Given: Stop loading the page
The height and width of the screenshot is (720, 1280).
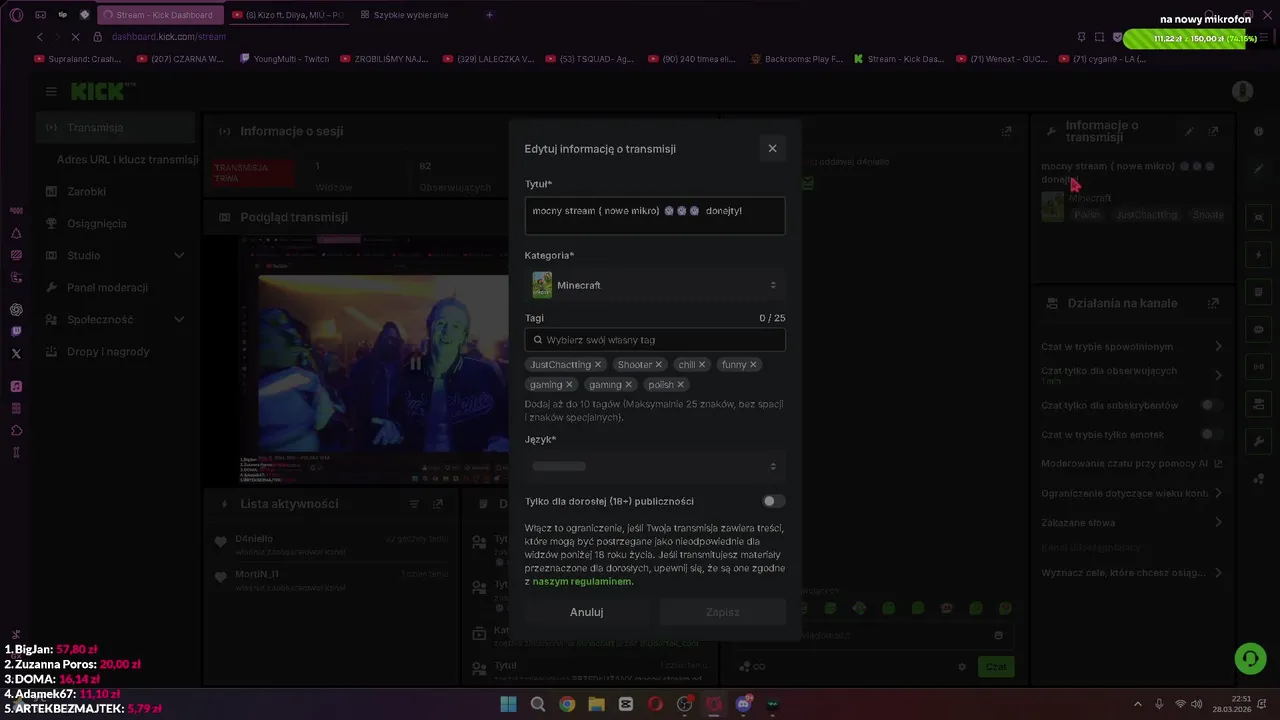Looking at the screenshot, I should point(76,37).
